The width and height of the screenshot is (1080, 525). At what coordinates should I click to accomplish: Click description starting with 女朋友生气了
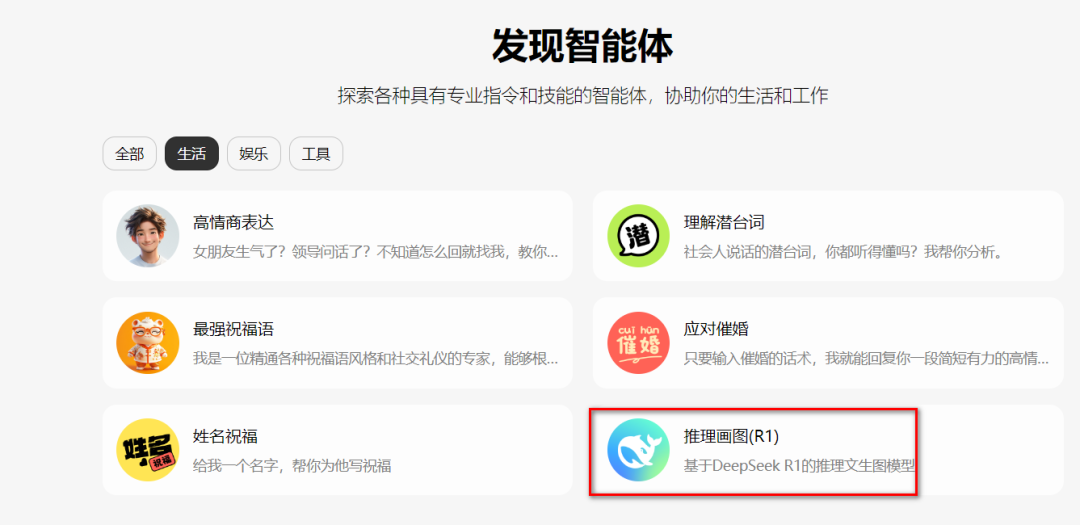[x=376, y=252]
